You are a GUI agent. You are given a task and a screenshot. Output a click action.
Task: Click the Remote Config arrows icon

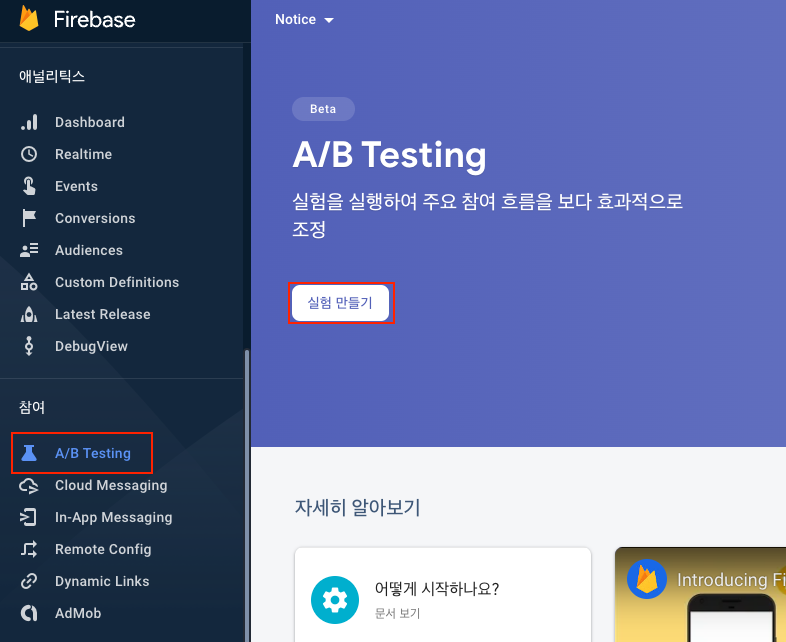pyautogui.click(x=29, y=549)
